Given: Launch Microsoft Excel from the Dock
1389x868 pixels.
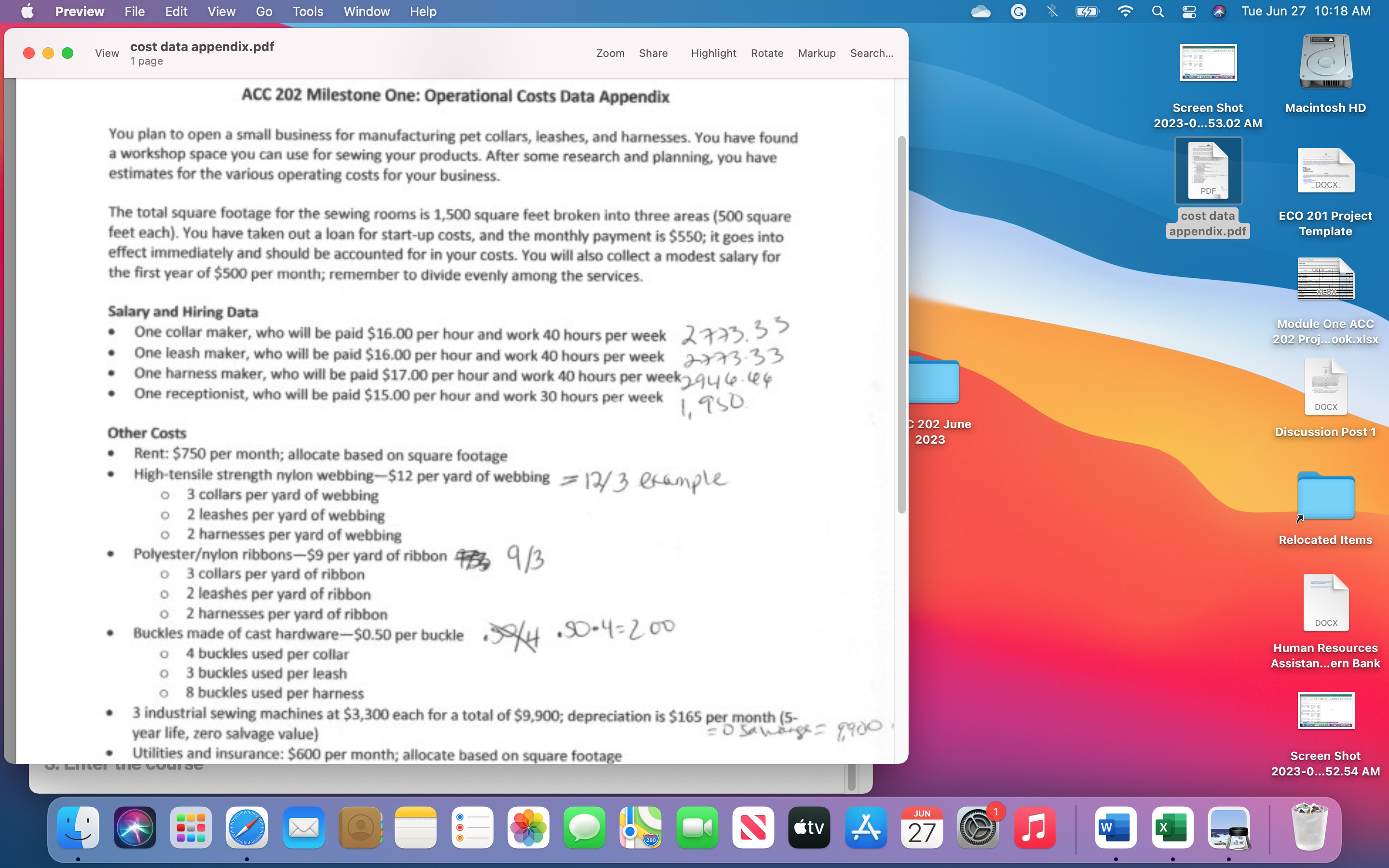Looking at the screenshot, I should (1172, 827).
